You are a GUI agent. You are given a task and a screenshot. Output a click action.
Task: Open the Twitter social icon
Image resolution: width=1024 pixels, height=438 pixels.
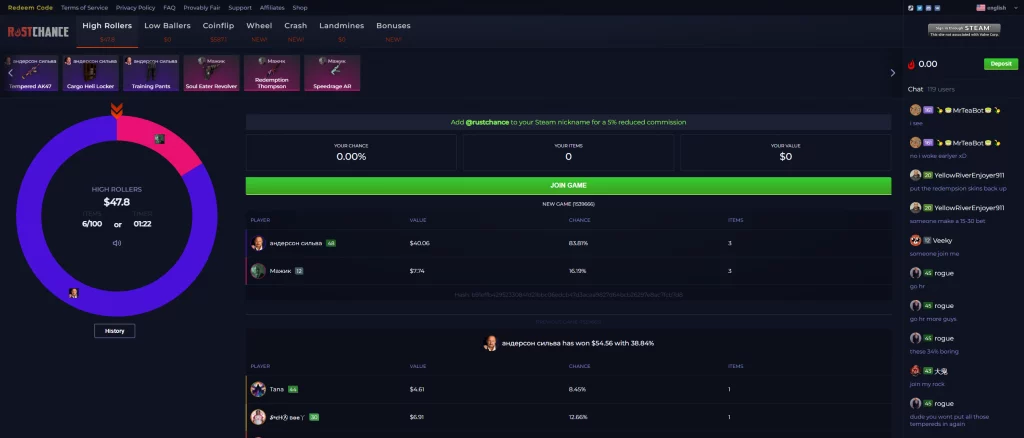click(919, 7)
